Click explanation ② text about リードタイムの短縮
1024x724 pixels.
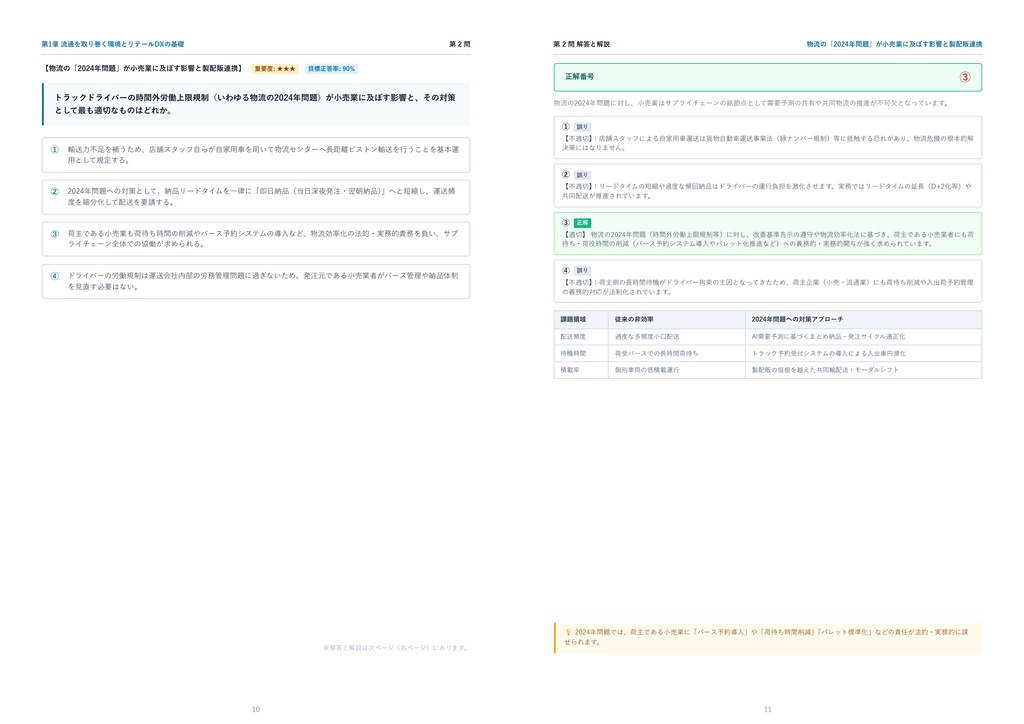coord(768,191)
